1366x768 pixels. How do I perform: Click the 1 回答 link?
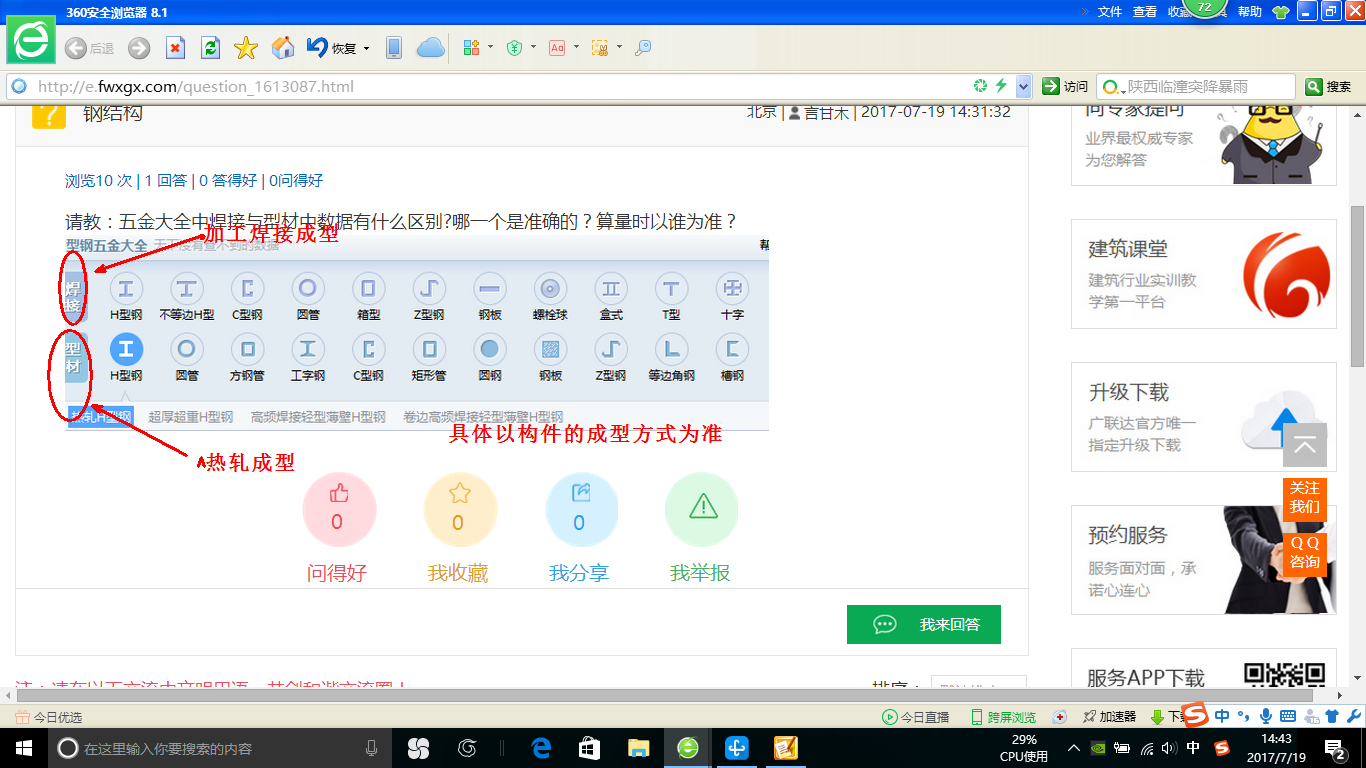166,181
